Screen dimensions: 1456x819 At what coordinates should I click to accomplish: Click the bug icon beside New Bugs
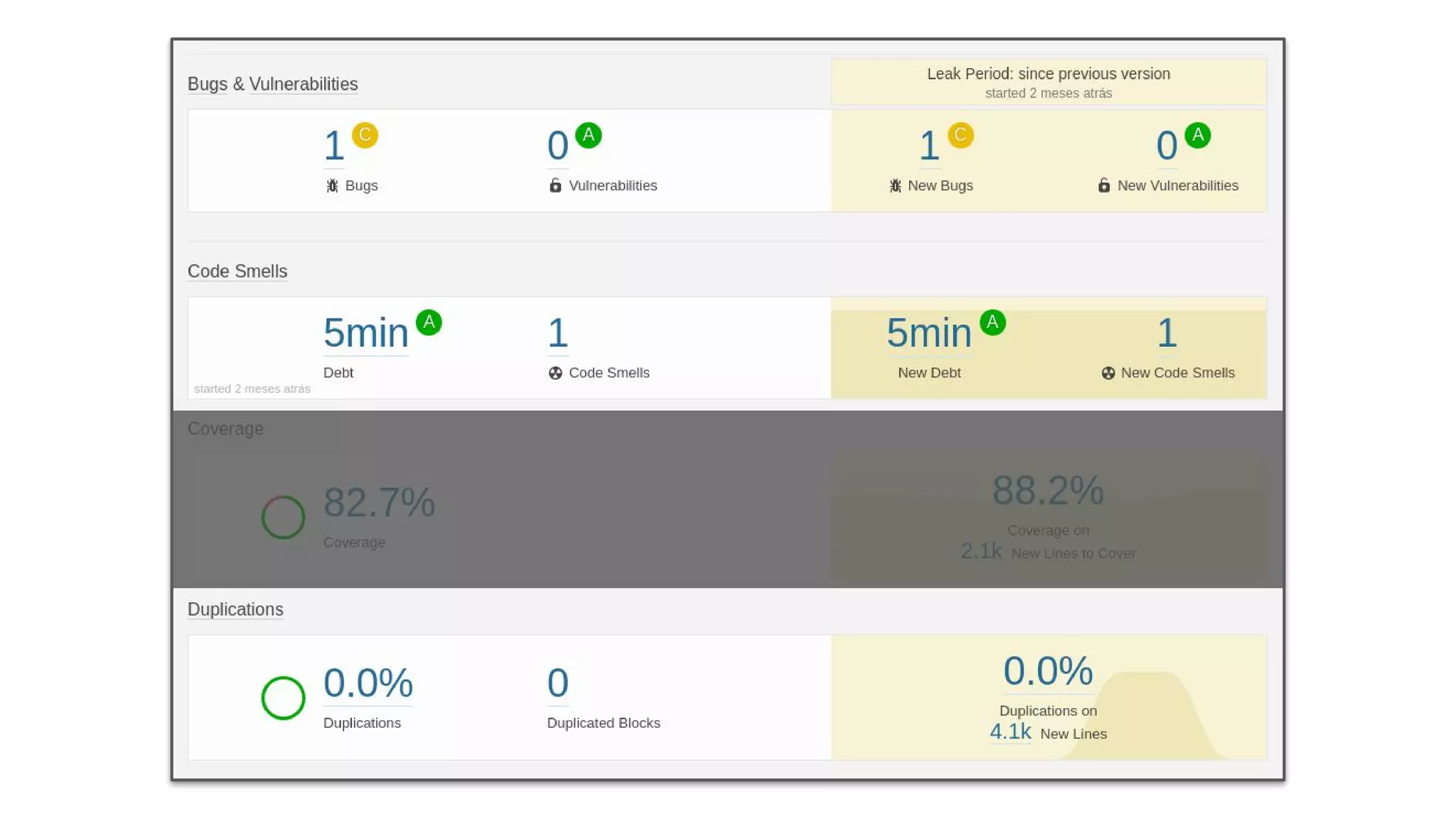[895, 186]
